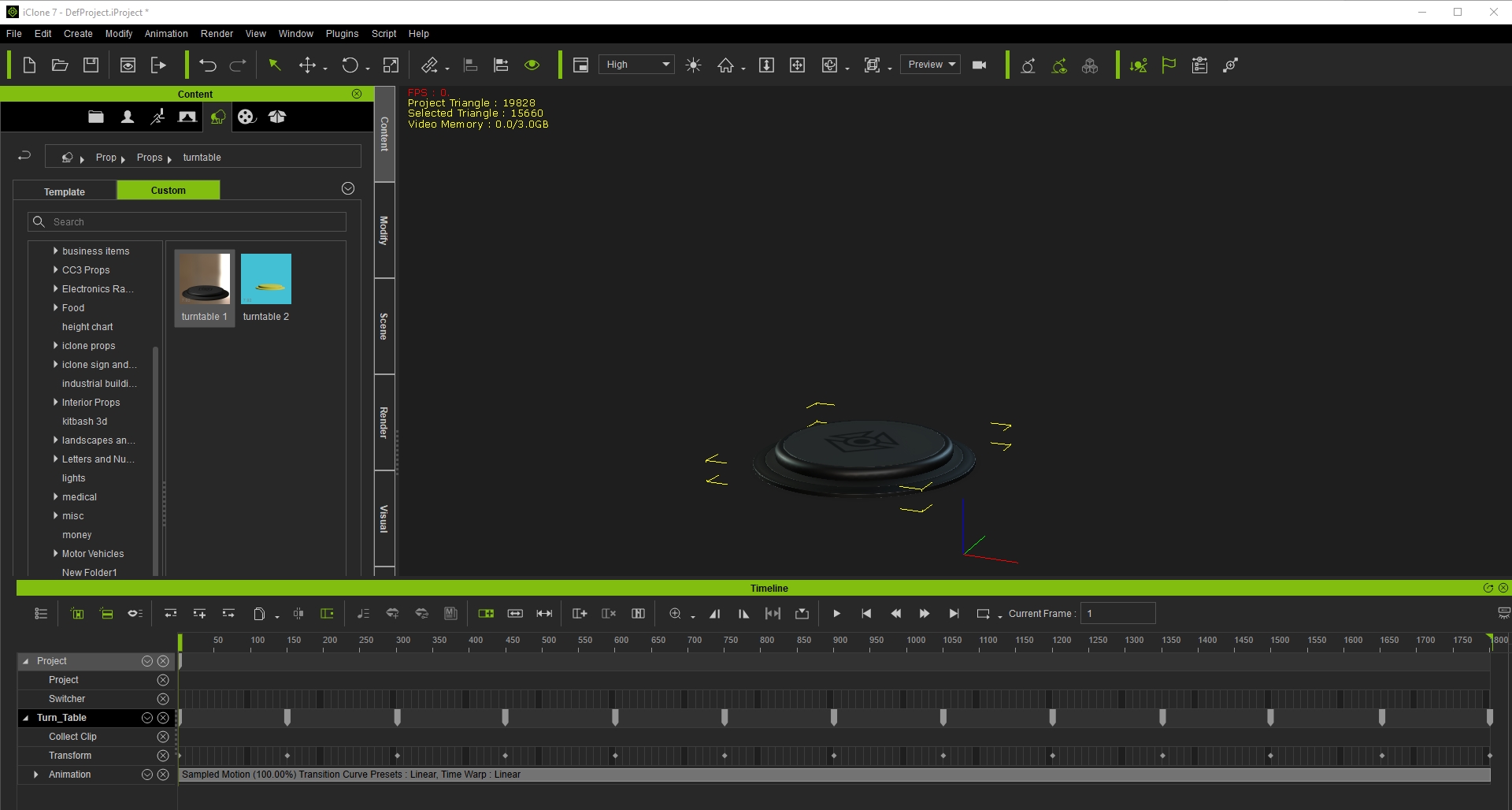The image size is (1512, 810).
Task: Click the Home camera view icon
Action: (x=725, y=65)
